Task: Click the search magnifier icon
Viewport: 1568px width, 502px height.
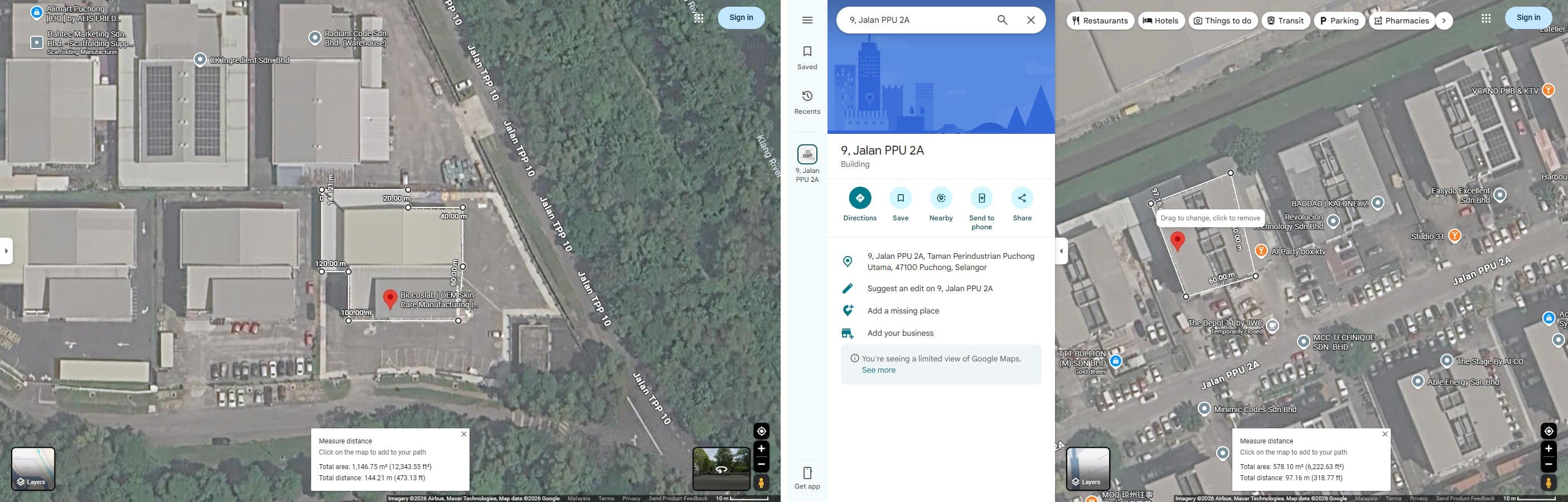Action: (1002, 20)
